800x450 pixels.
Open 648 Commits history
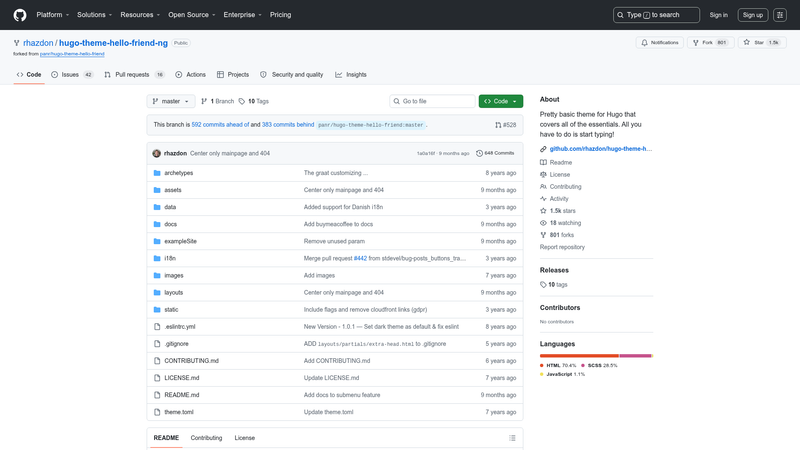(495, 153)
